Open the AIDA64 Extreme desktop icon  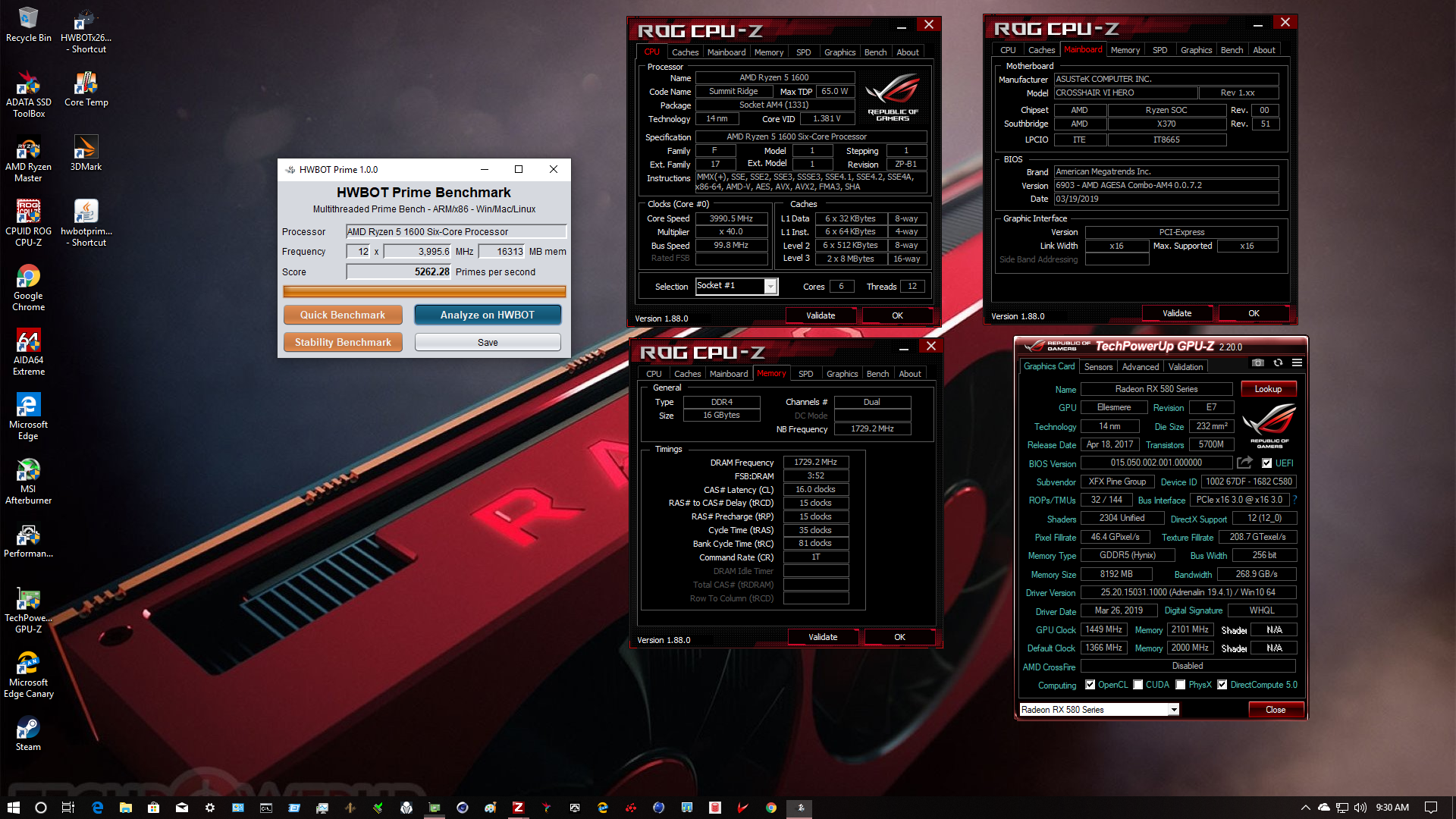click(x=29, y=353)
